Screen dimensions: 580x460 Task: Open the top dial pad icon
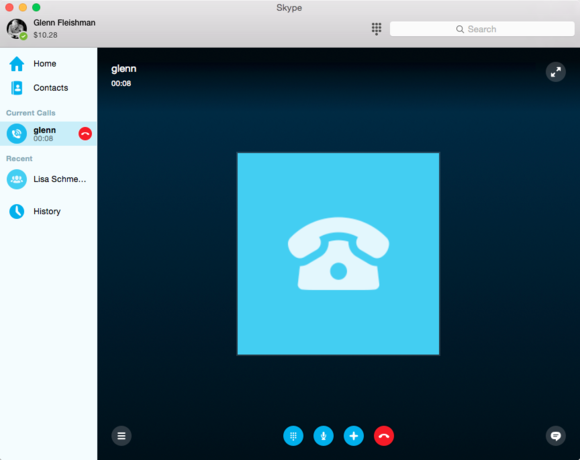[377, 29]
